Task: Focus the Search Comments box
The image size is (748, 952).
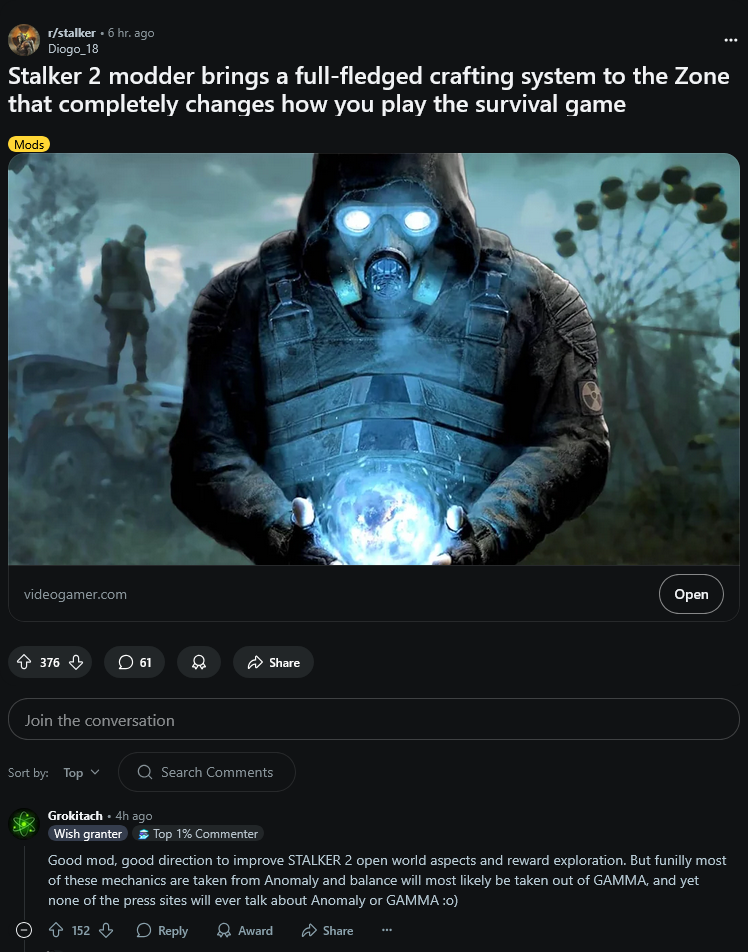Action: coord(207,772)
